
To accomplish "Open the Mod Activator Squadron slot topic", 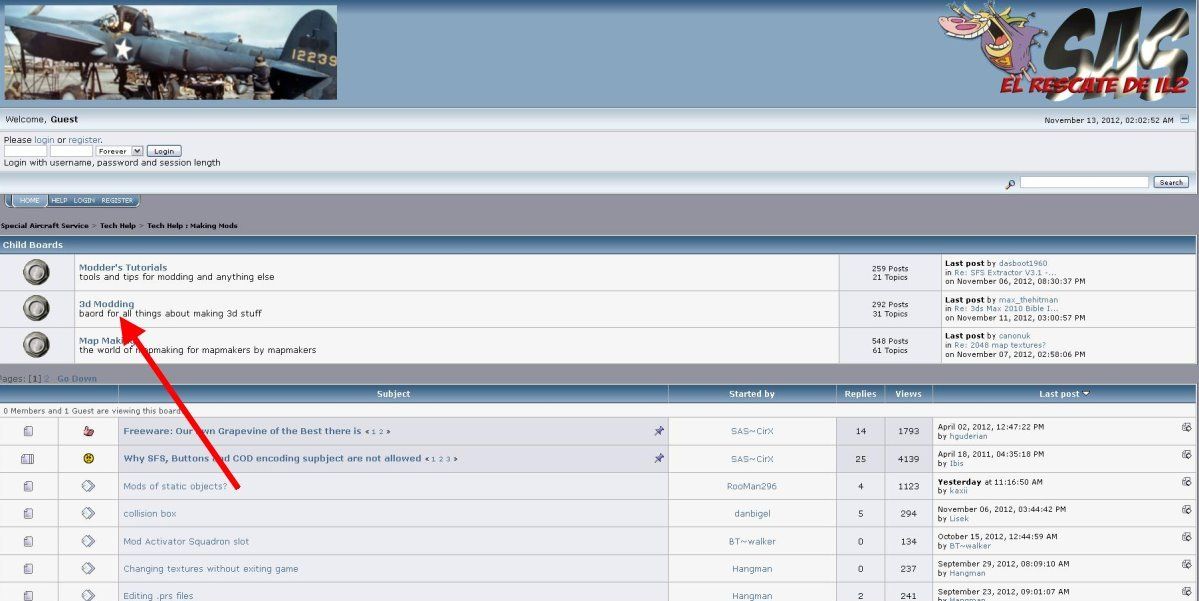I will point(186,541).
